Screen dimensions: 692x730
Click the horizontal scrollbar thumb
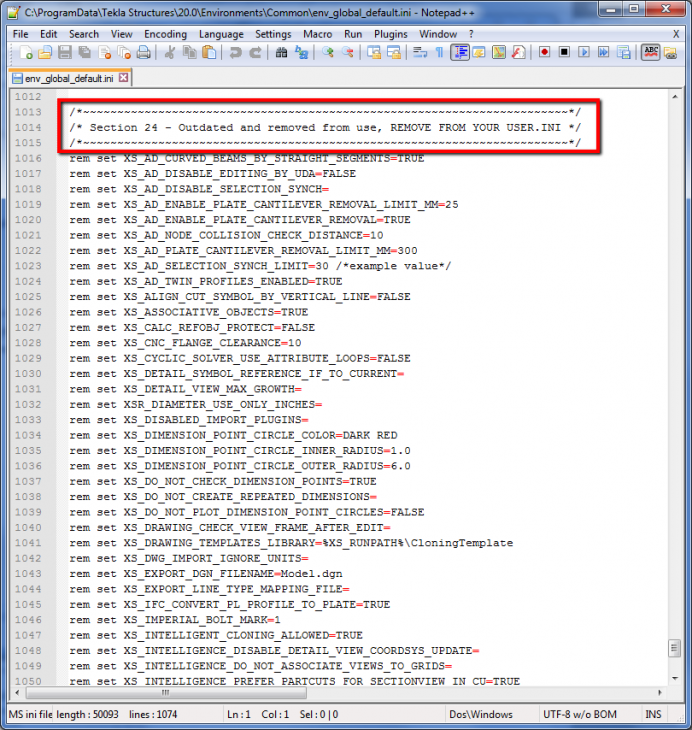(x=166, y=693)
